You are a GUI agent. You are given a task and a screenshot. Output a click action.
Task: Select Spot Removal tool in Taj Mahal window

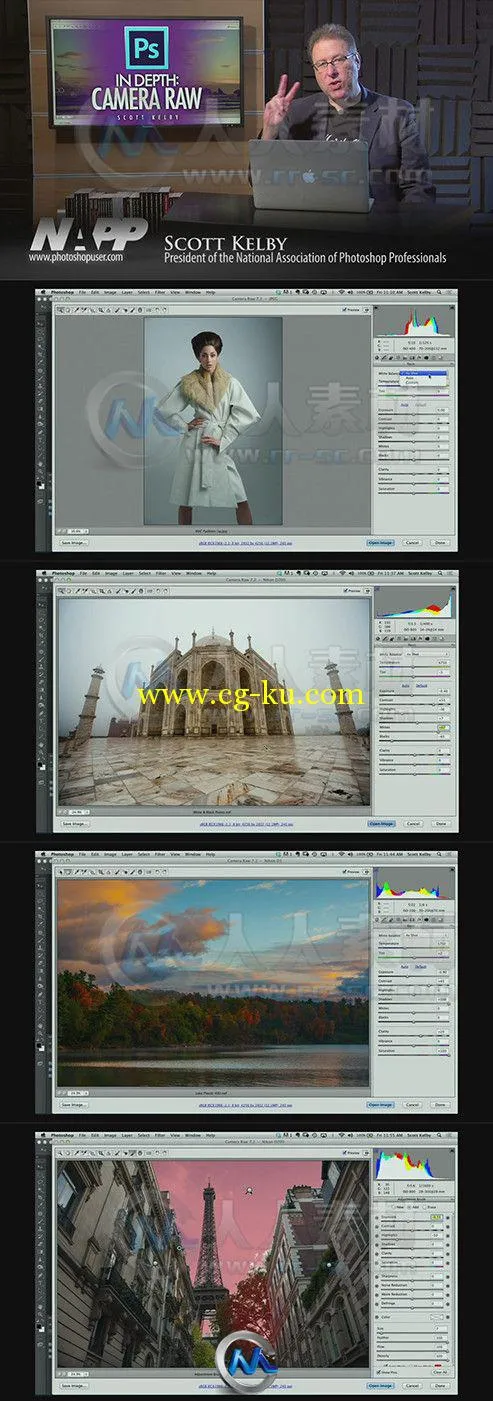[x=117, y=590]
